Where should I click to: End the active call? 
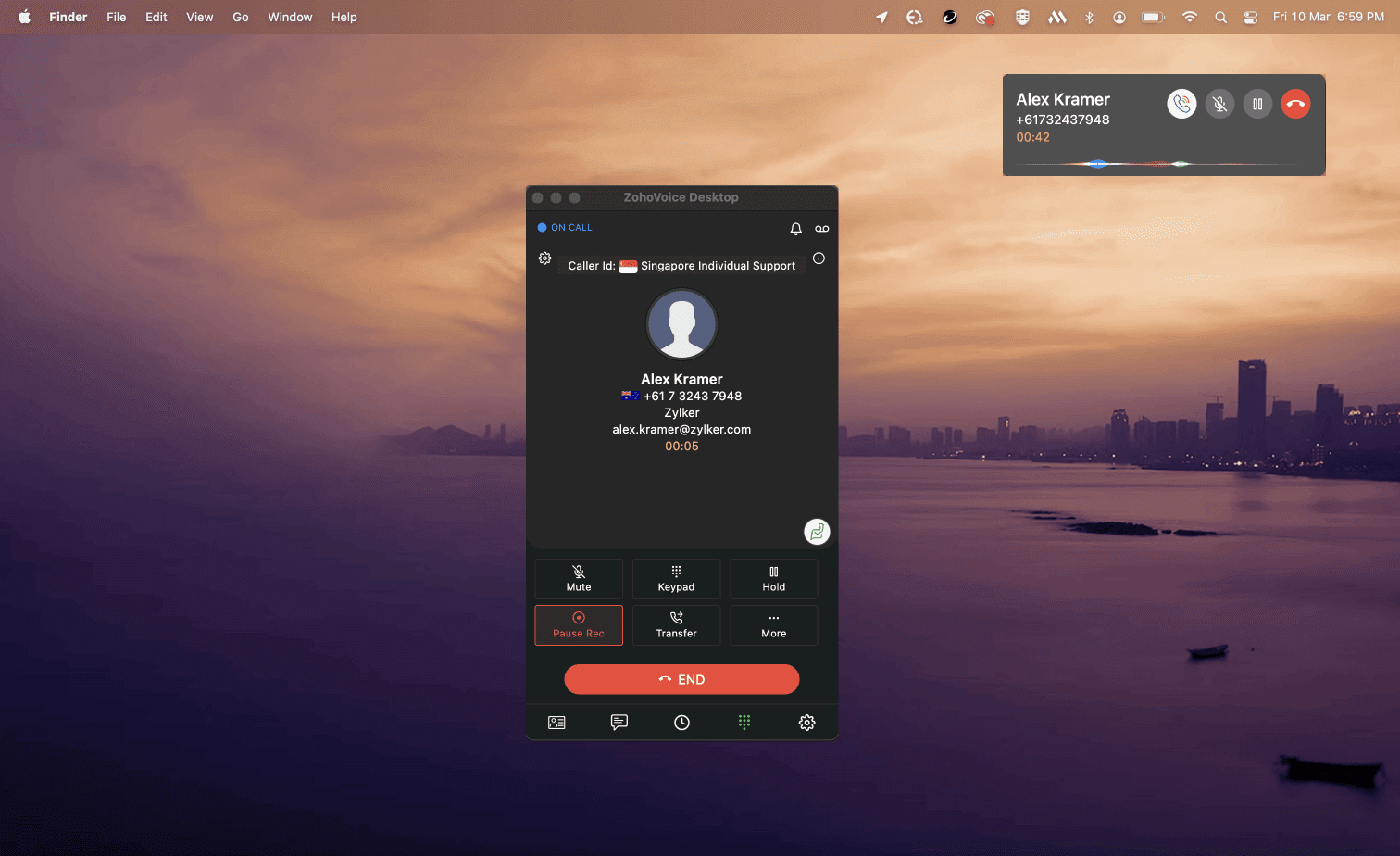click(681, 679)
